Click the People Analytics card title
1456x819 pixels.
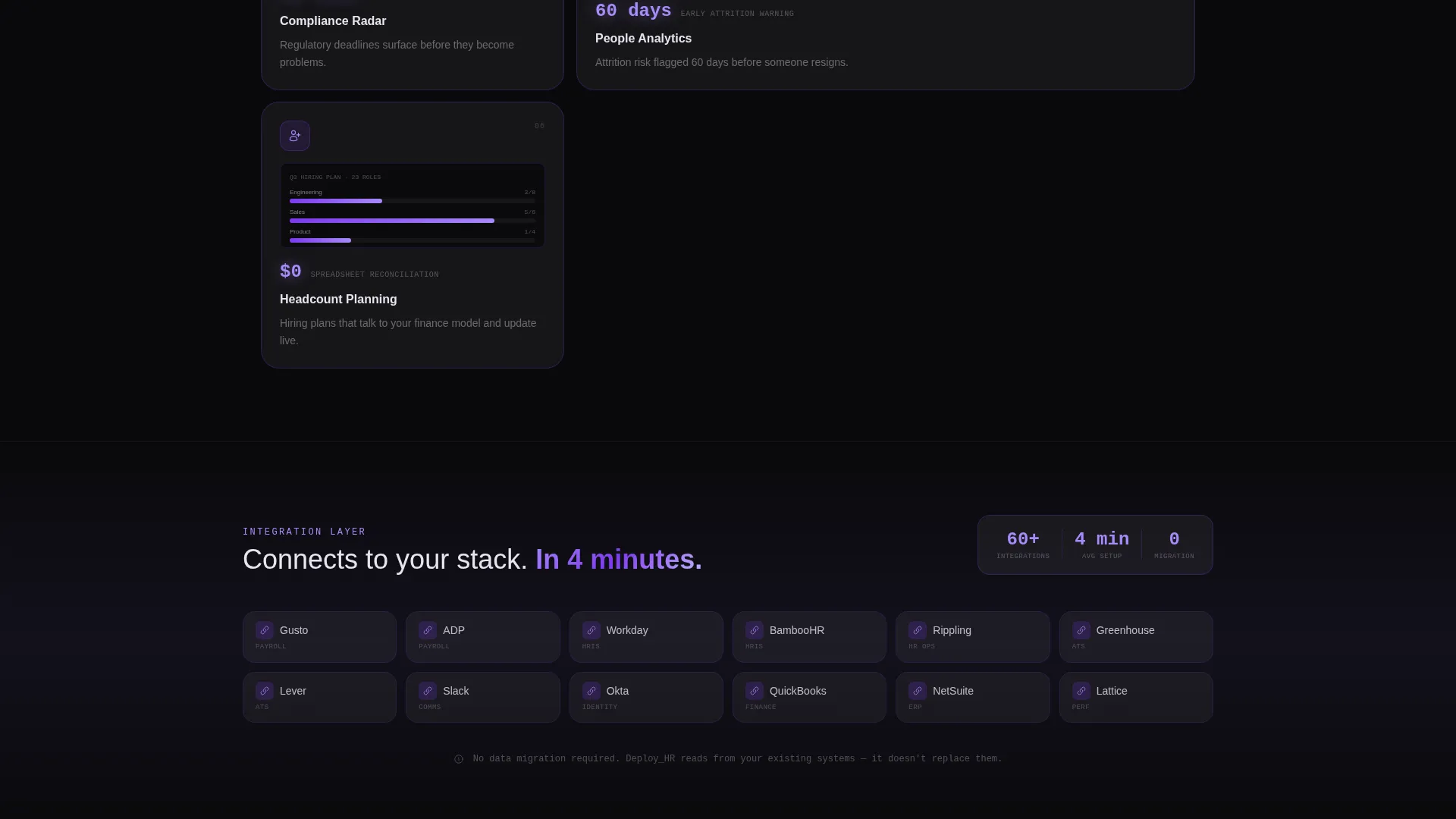(x=643, y=39)
